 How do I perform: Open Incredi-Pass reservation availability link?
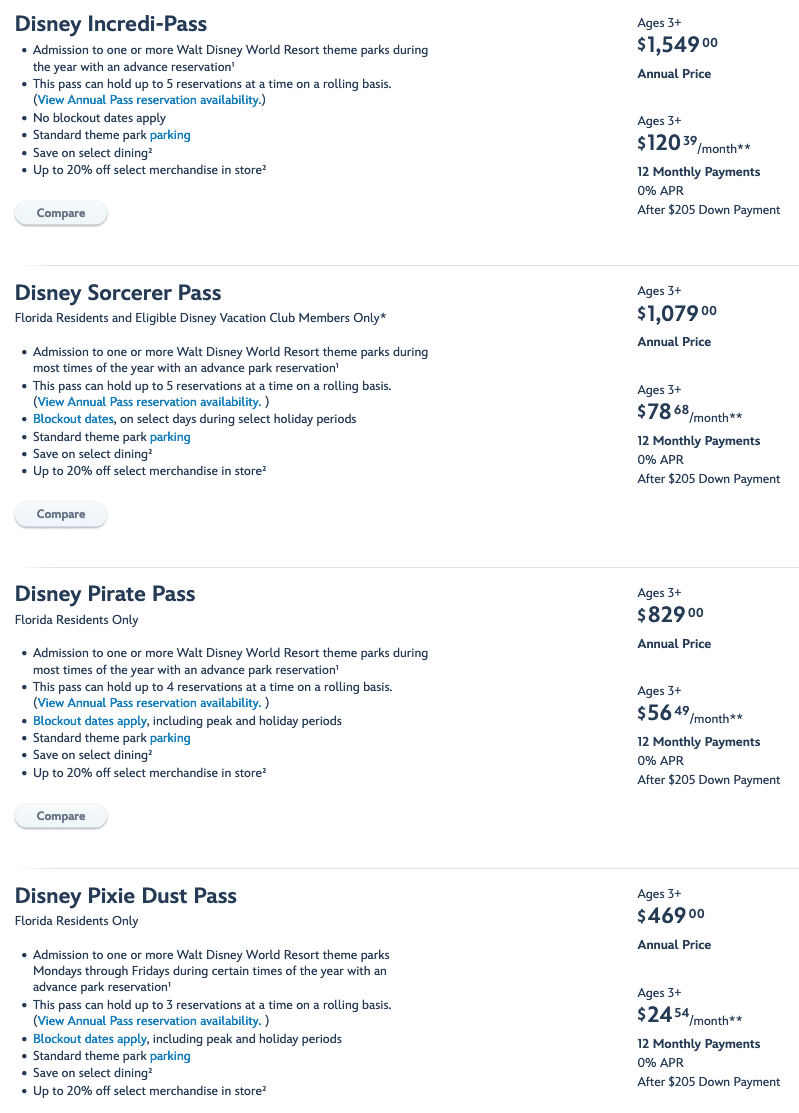(x=149, y=100)
